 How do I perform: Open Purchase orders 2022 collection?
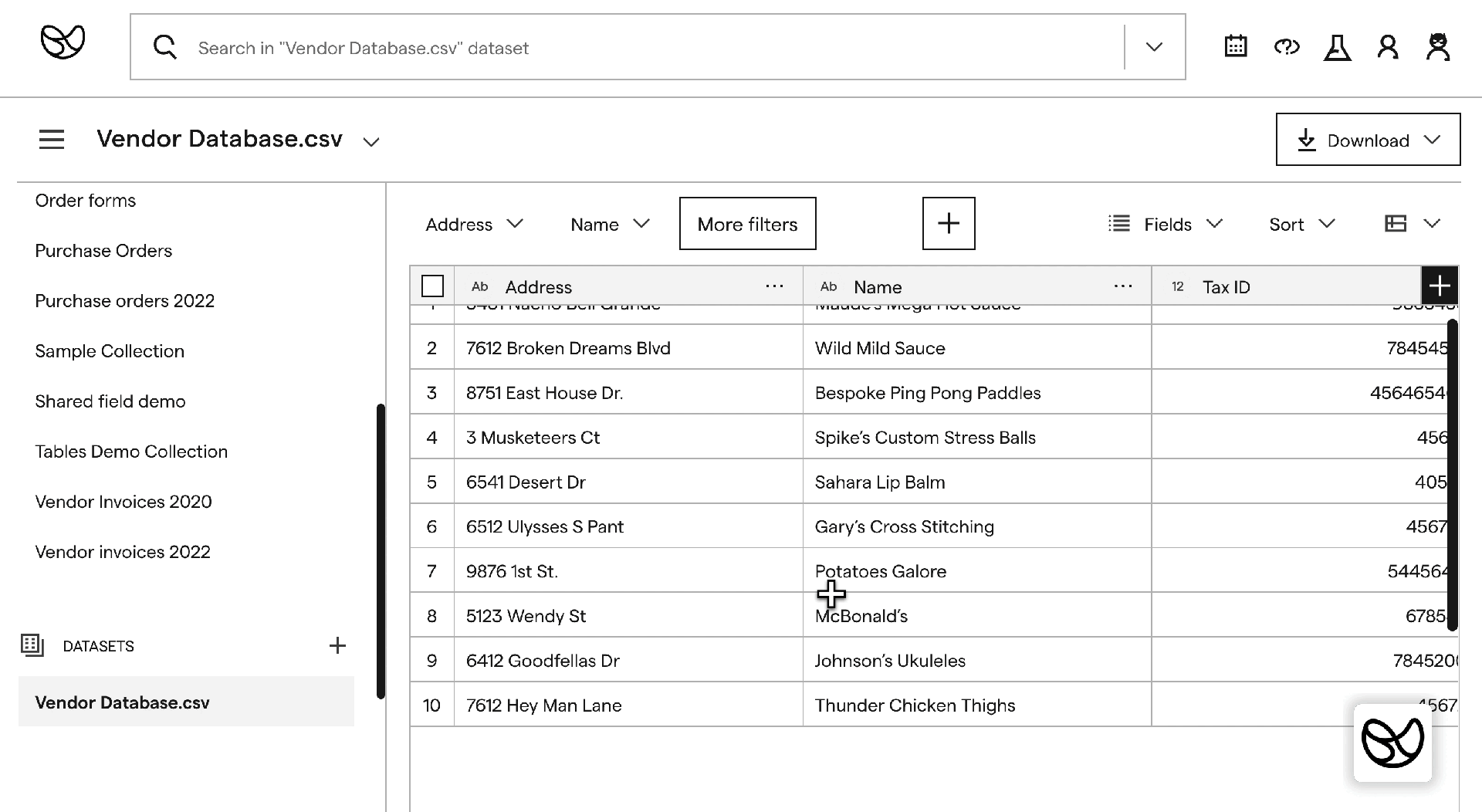pos(125,301)
